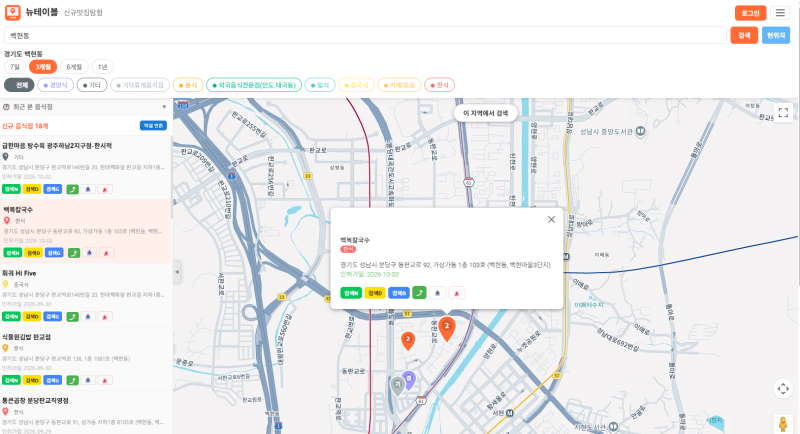Viewport: 800px width, 434px height.
Task: Click pink app icon in 취궈 Hi Five row
Action: pos(105,317)
